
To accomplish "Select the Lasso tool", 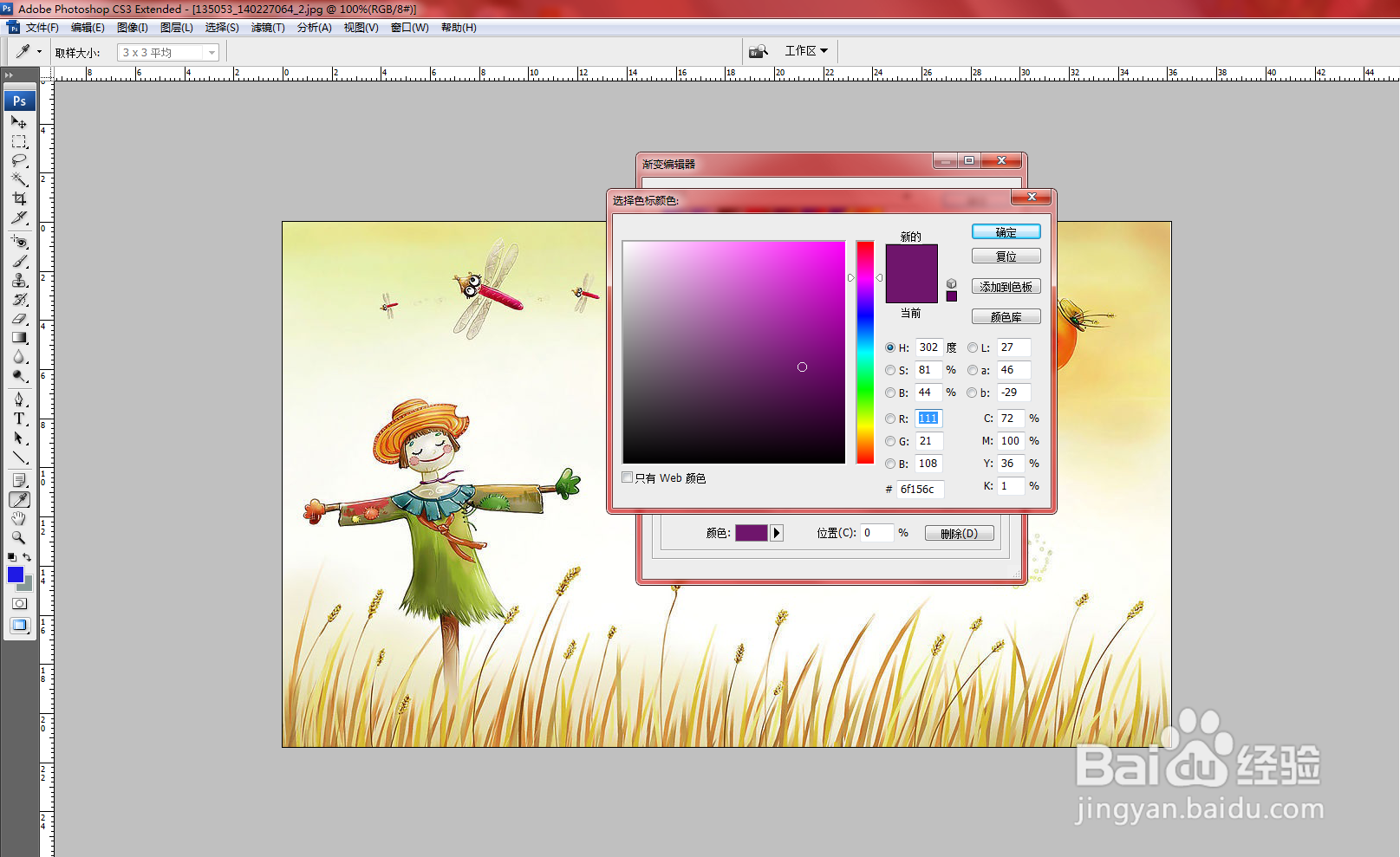I will click(x=19, y=160).
